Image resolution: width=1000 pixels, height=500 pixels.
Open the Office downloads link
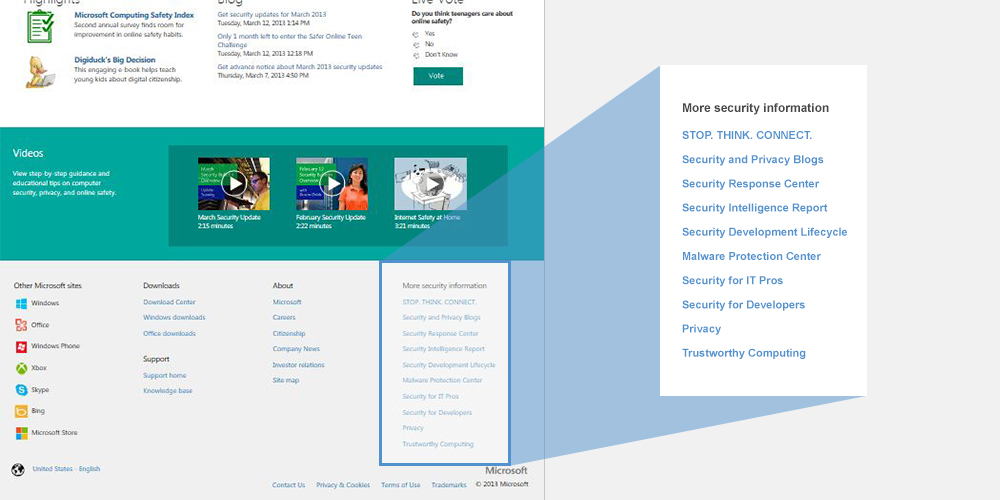click(170, 334)
